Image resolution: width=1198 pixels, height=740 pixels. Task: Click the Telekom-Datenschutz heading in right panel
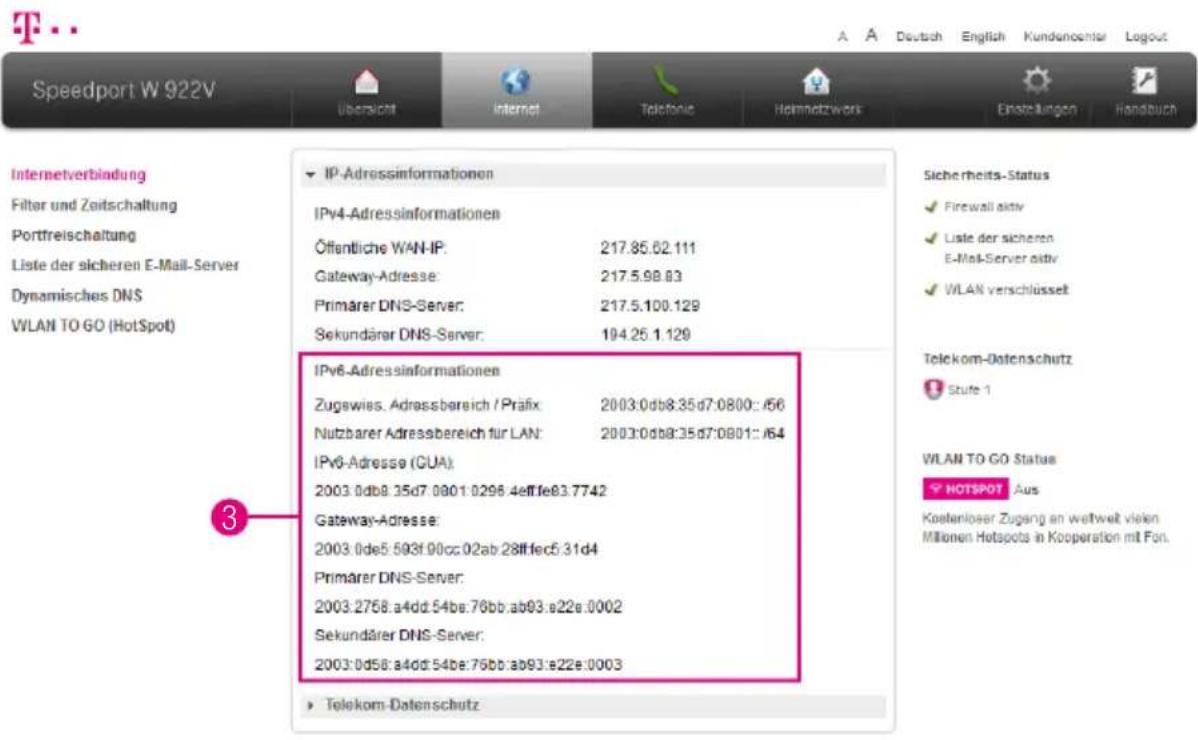coord(997,359)
